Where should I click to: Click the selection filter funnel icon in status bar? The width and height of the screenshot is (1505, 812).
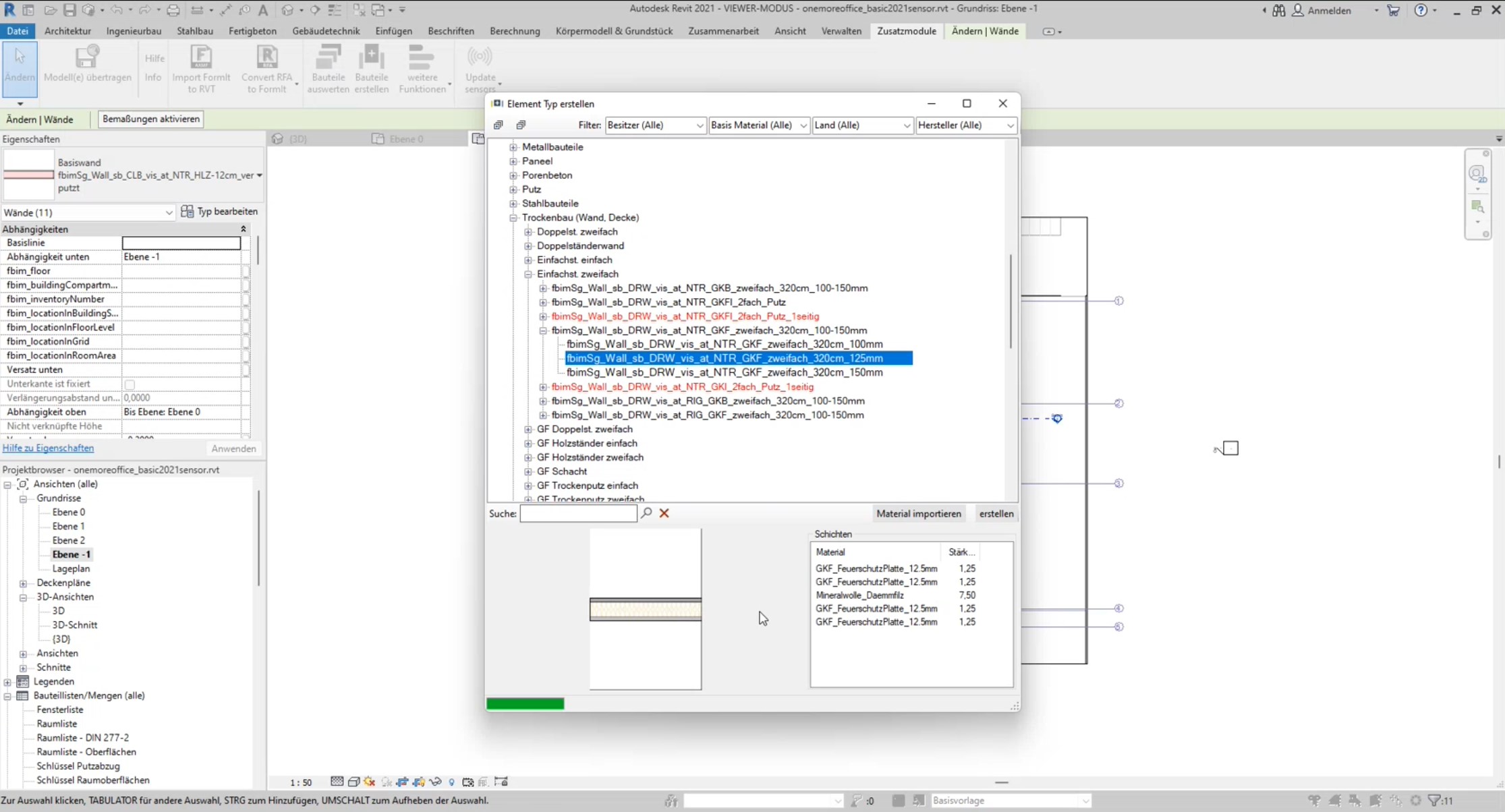tap(1433, 801)
